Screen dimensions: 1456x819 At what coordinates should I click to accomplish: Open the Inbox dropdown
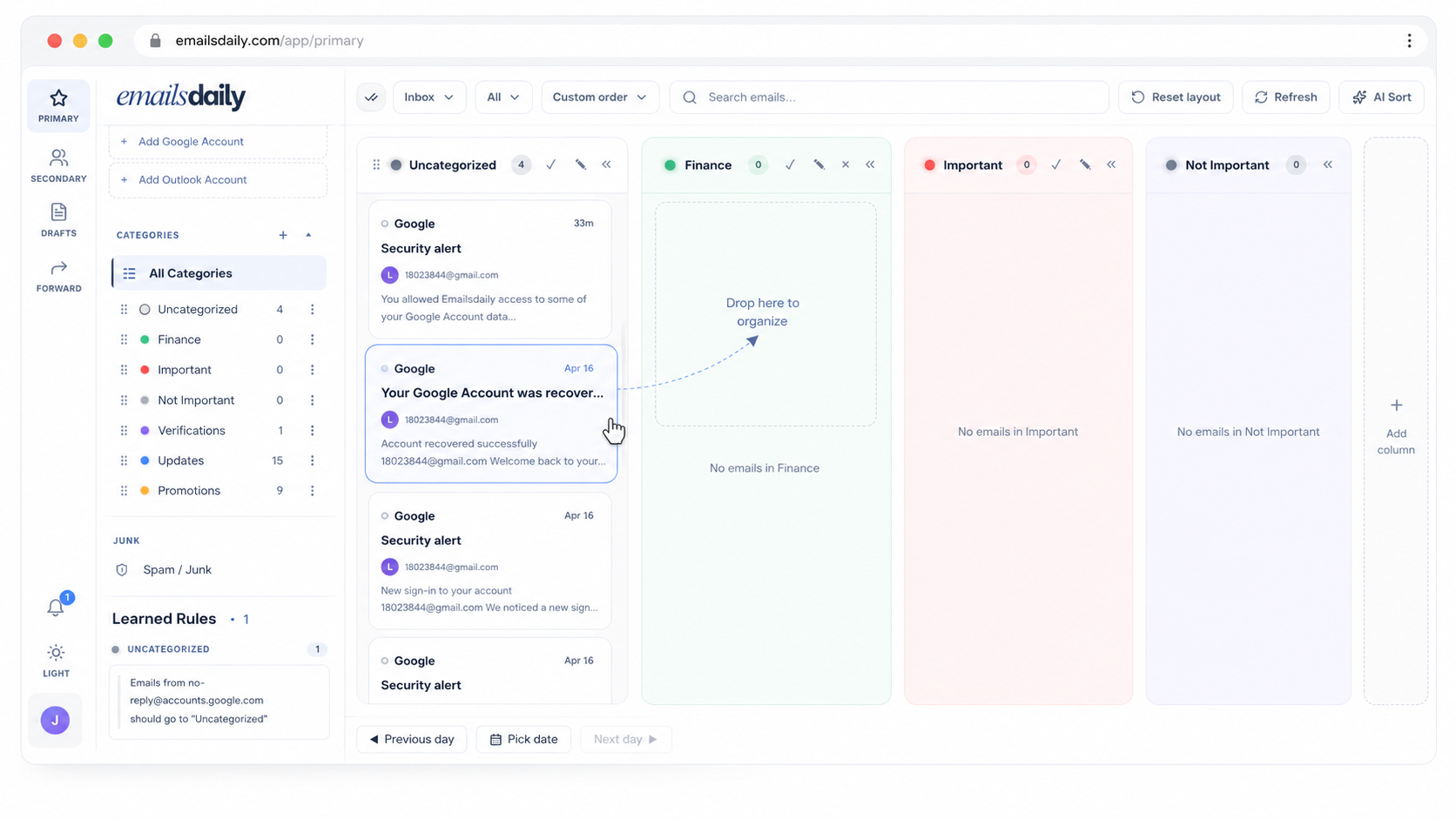pos(429,97)
